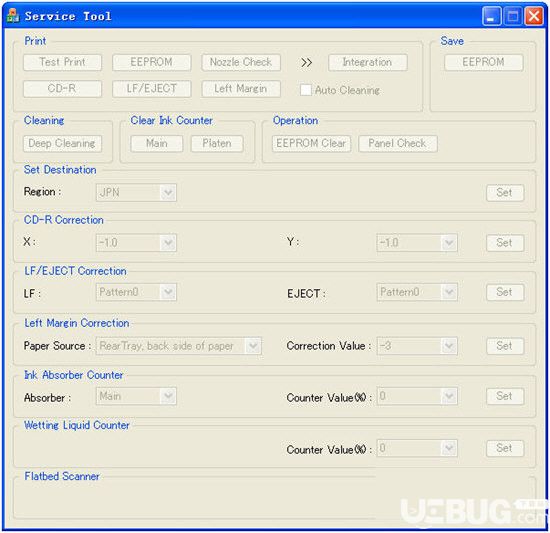Image resolution: width=550 pixels, height=533 pixels.
Task: Open the Absorber dropdown showing Main
Action: pyautogui.click(x=136, y=396)
